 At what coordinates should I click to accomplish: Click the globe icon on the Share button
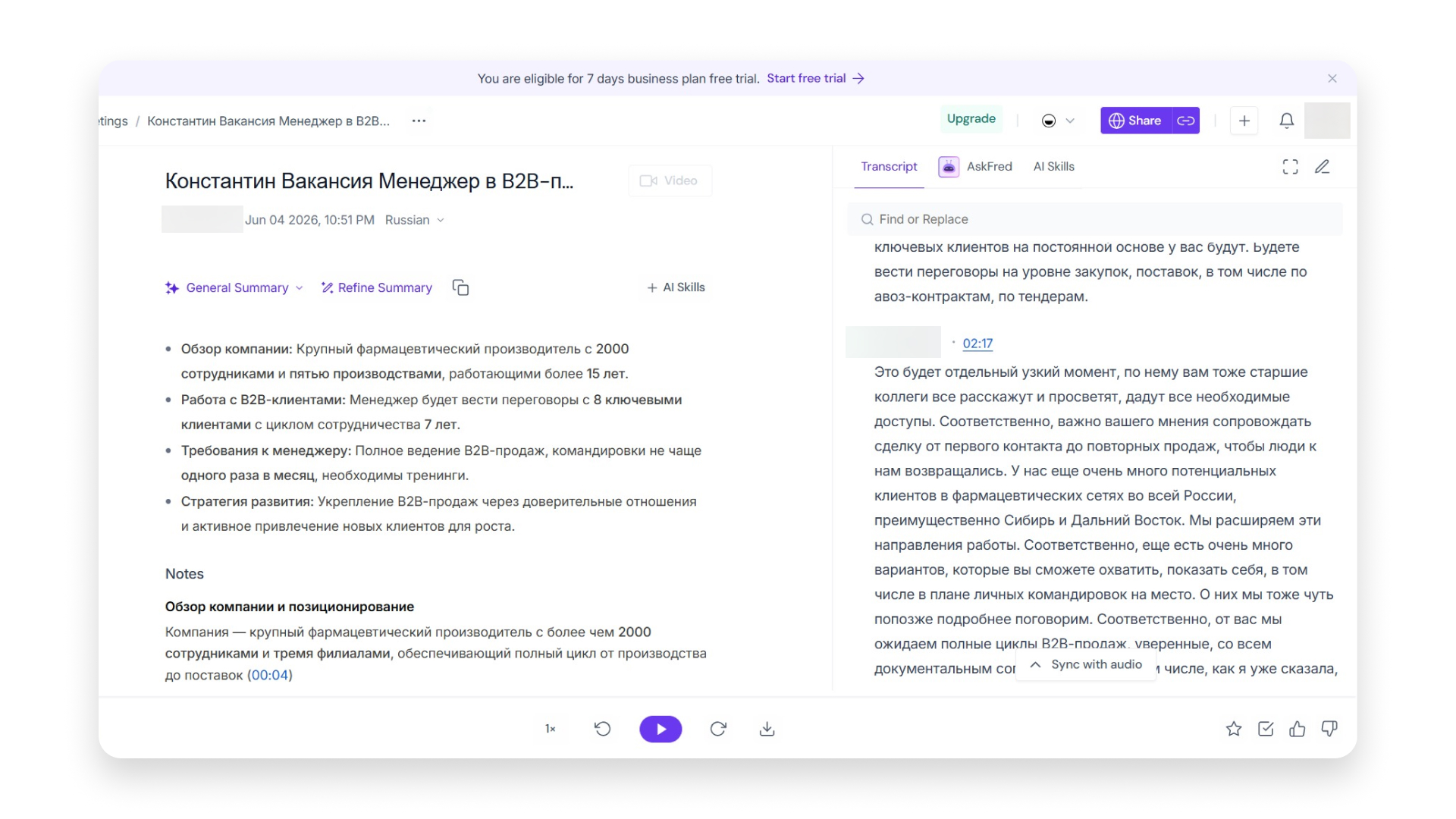(x=1116, y=121)
